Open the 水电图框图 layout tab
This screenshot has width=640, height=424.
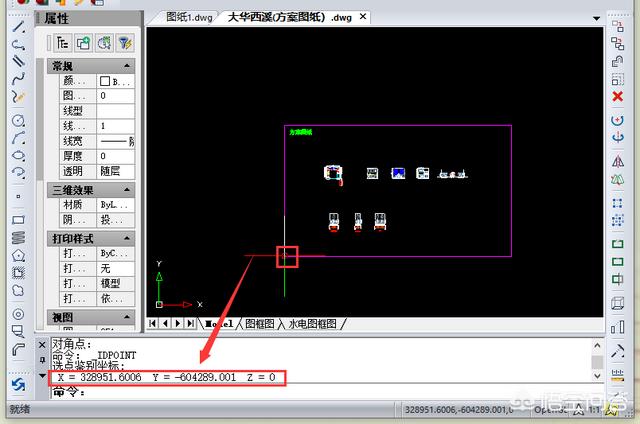tap(313, 324)
